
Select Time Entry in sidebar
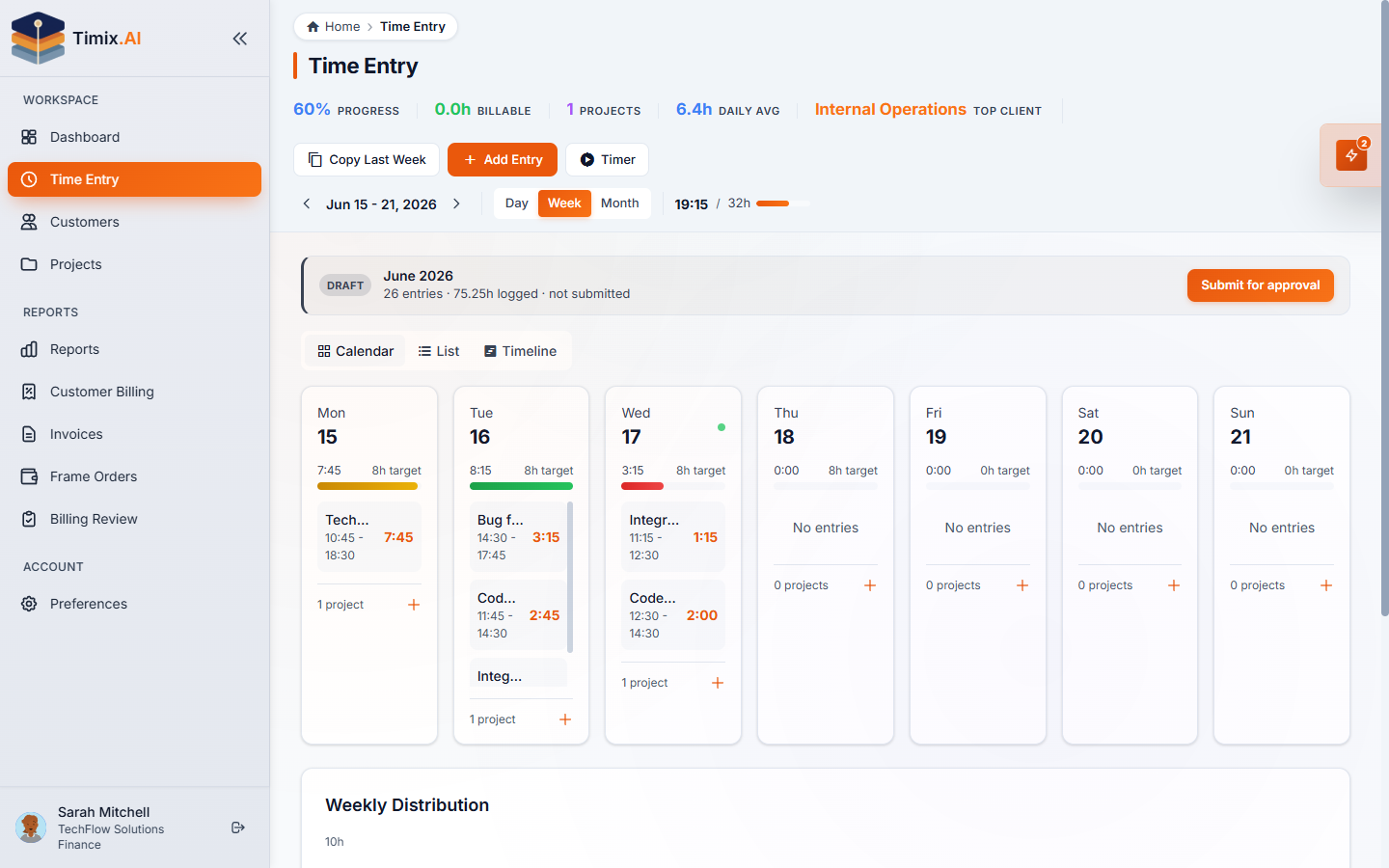tap(134, 179)
